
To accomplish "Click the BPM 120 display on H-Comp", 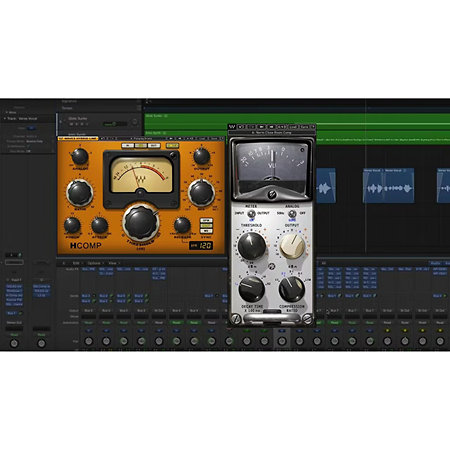I will pos(201,246).
